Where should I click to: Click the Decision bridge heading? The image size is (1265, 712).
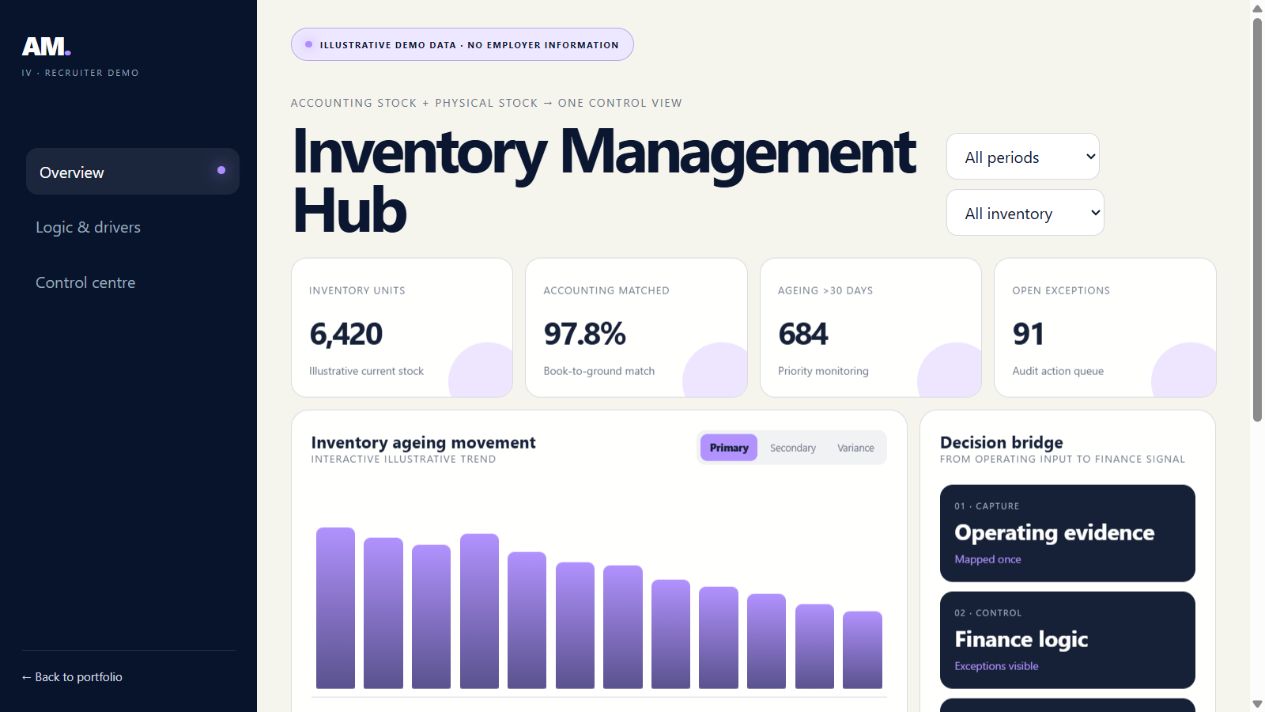pyautogui.click(x=1001, y=442)
